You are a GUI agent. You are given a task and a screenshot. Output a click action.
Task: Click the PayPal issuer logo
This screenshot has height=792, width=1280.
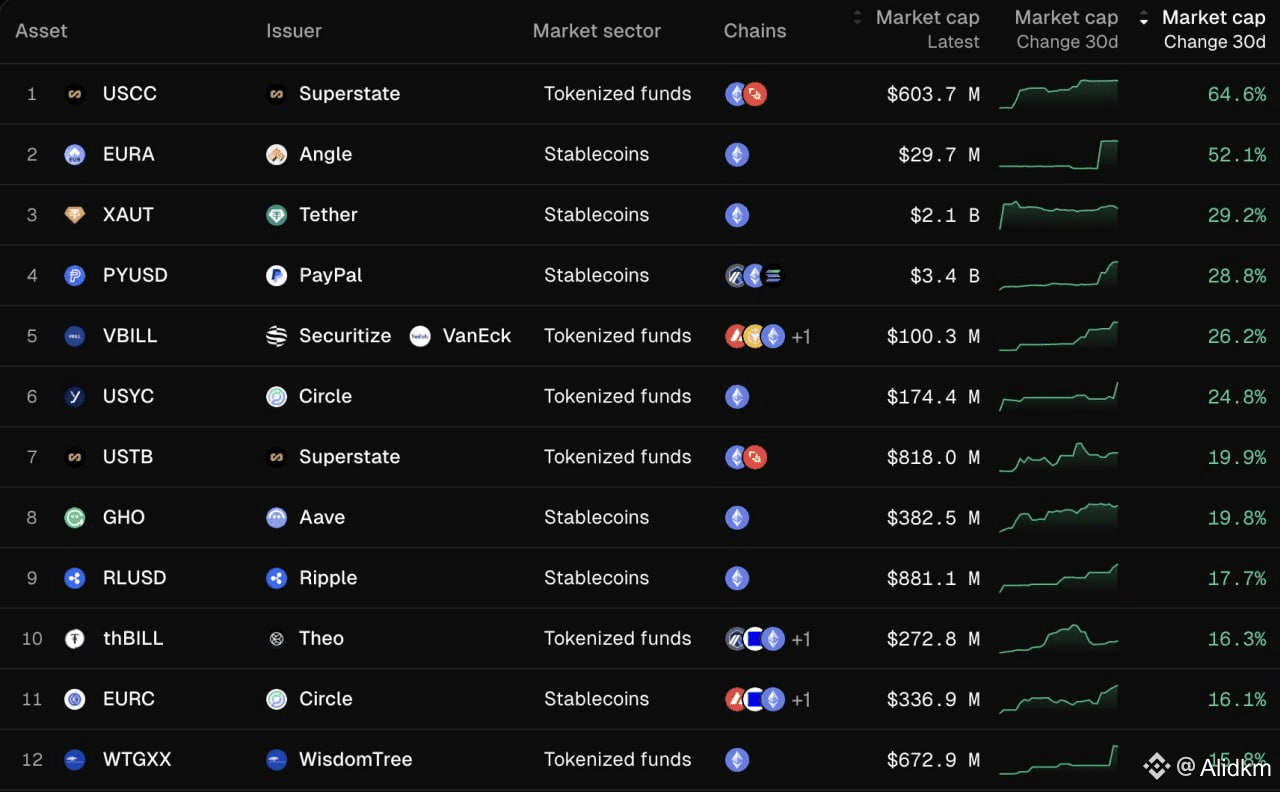[x=277, y=276]
